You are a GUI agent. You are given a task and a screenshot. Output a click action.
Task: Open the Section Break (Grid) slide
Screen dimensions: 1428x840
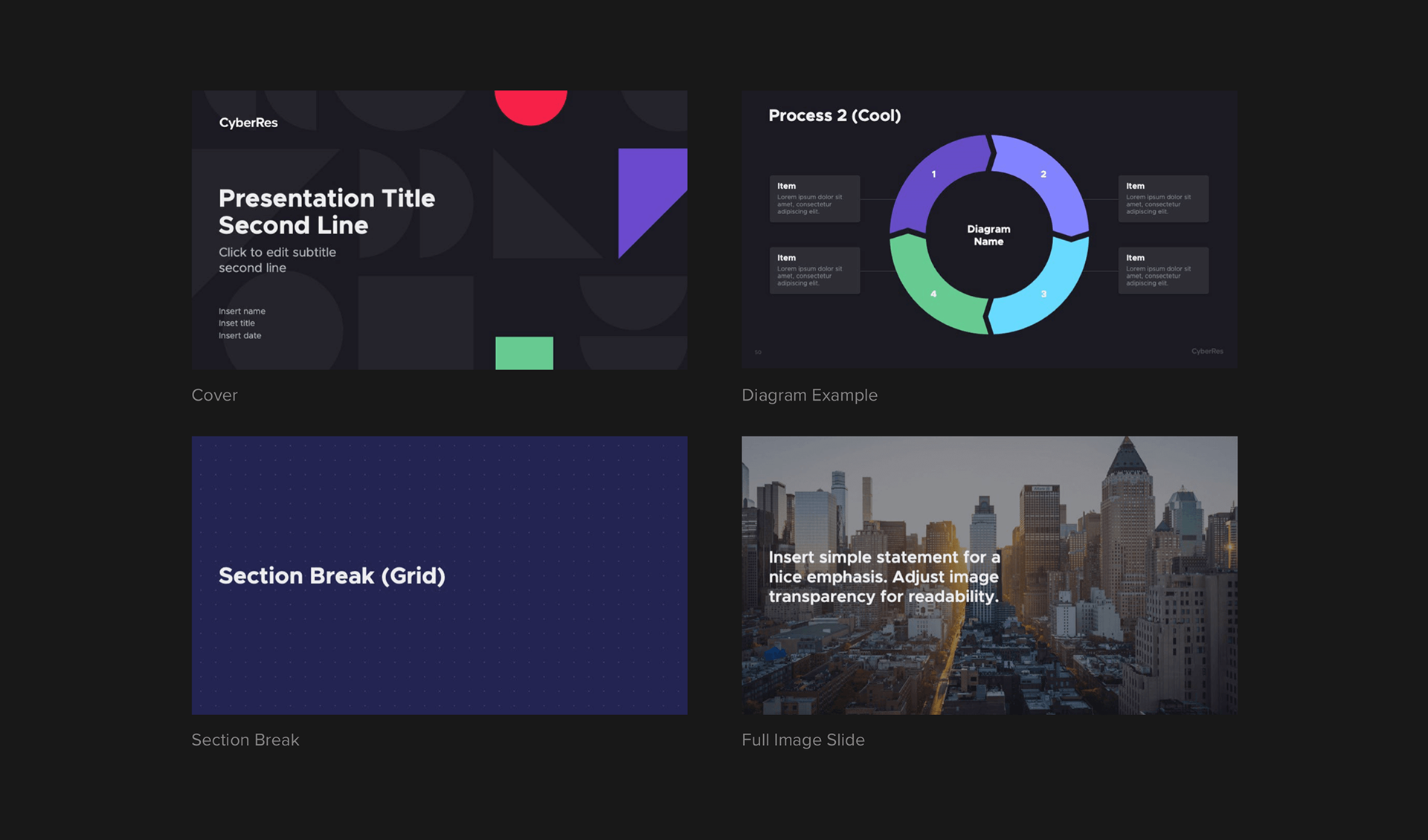439,575
